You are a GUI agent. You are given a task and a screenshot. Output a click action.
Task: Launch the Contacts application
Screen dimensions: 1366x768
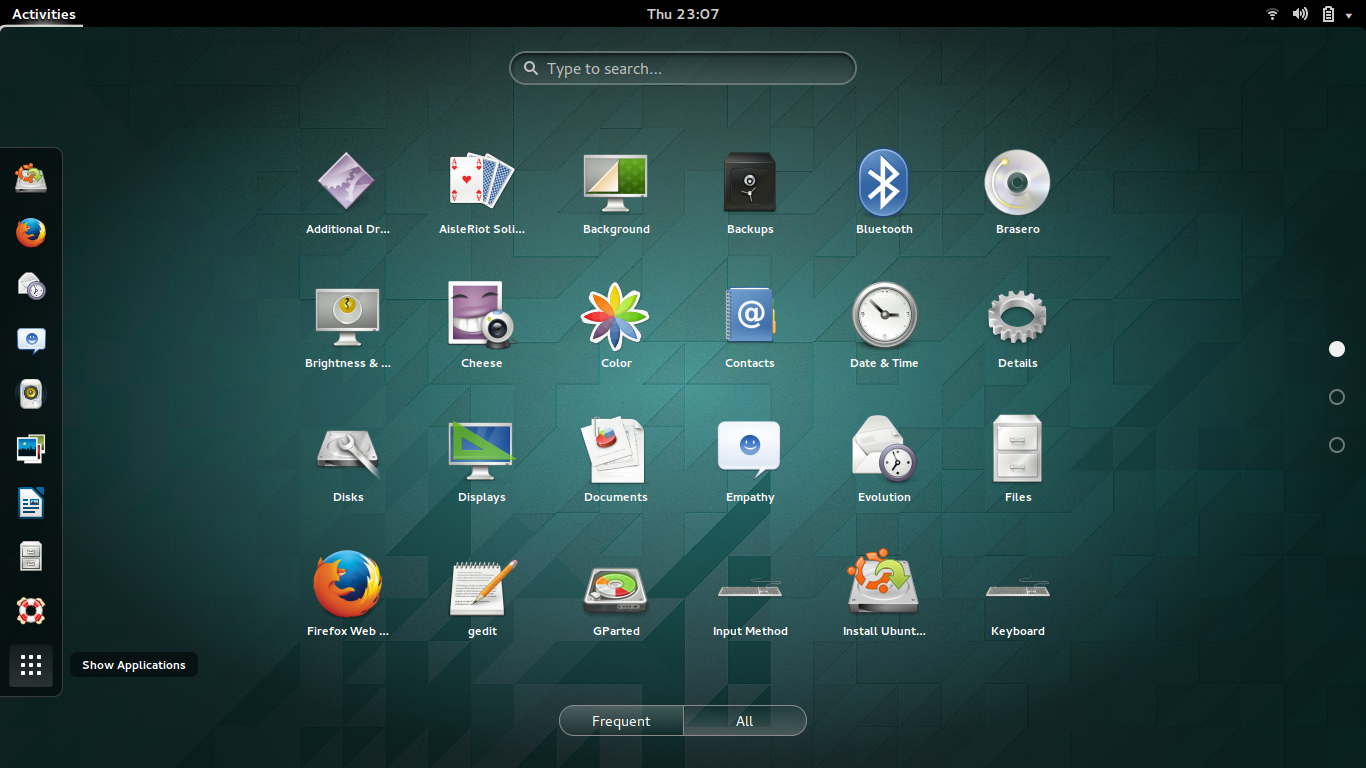749,317
